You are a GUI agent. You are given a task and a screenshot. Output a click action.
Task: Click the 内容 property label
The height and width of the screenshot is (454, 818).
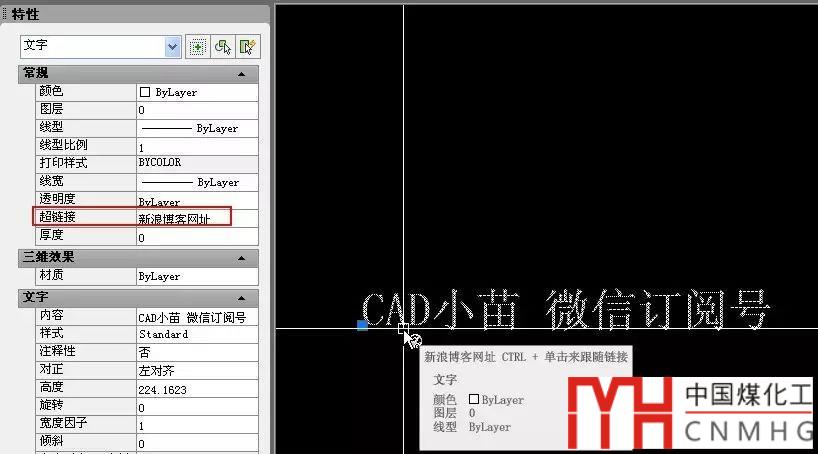(x=51, y=315)
